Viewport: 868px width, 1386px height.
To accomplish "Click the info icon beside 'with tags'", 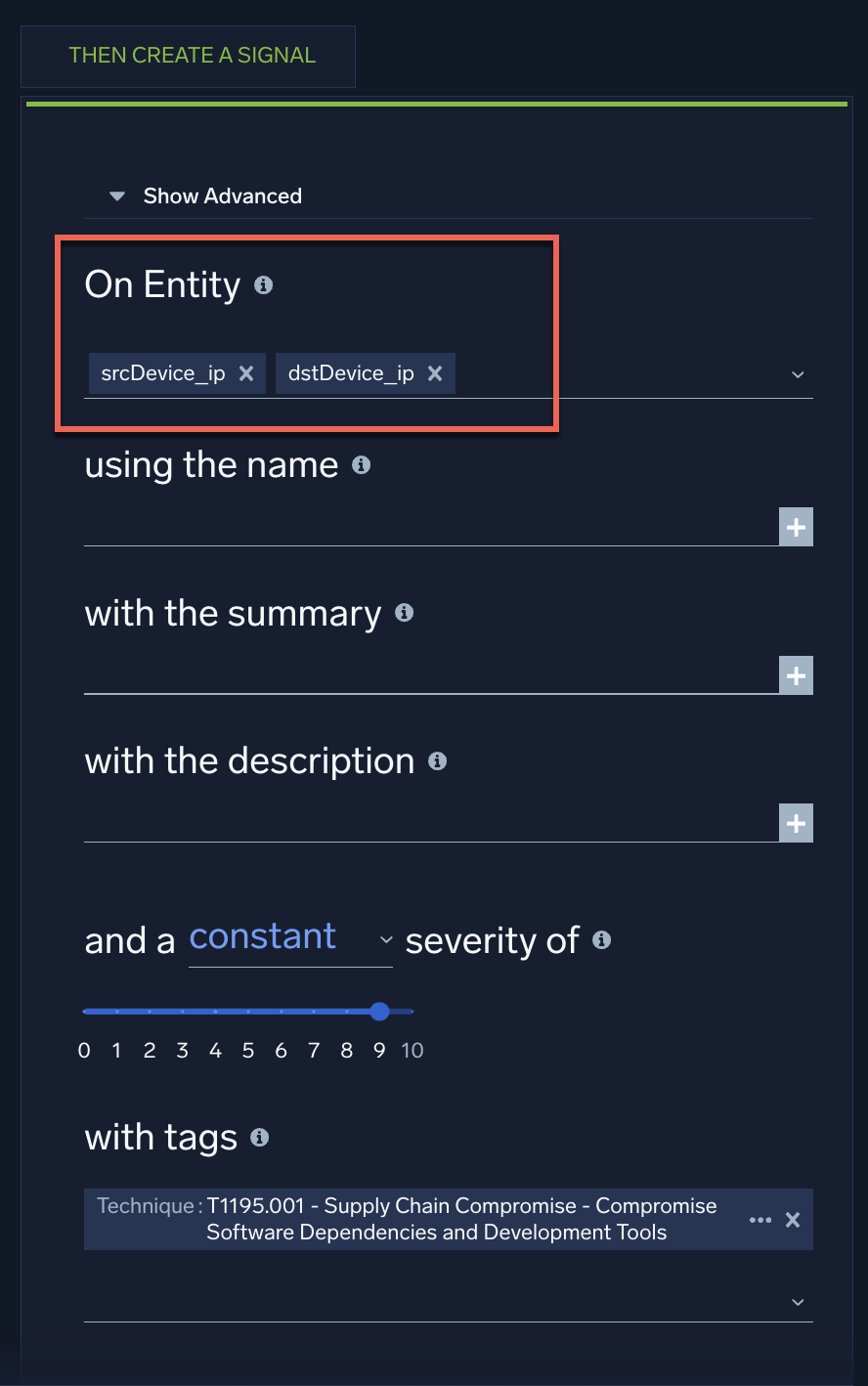I will (259, 1138).
